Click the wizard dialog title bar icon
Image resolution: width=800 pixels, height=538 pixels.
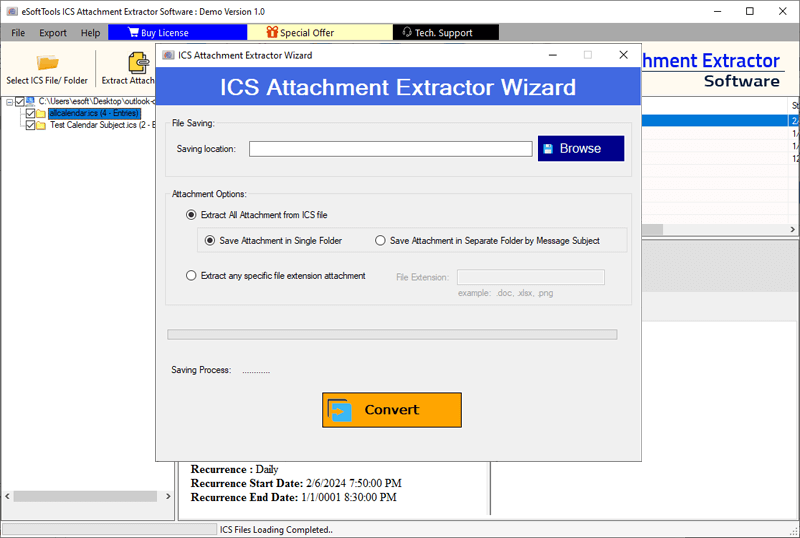coord(168,55)
